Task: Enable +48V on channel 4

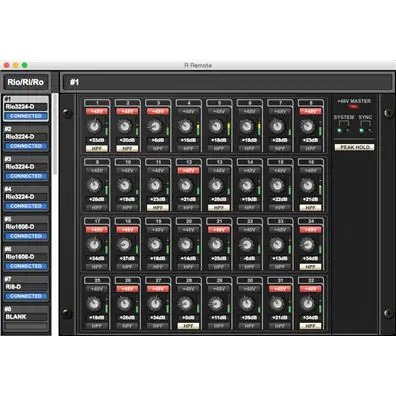Action: pos(188,111)
